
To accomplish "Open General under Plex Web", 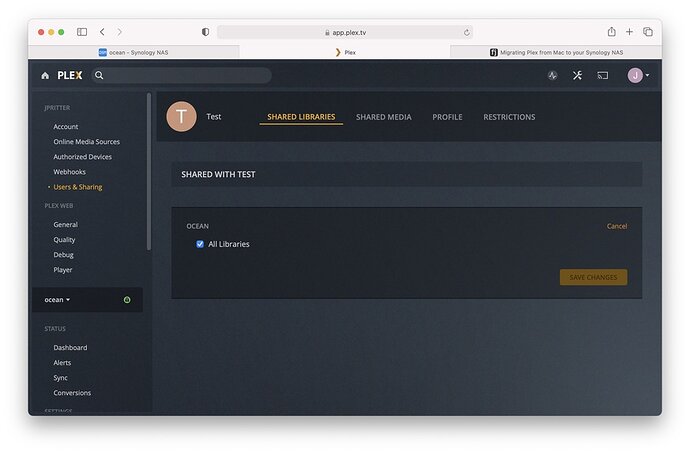I will point(66,224).
